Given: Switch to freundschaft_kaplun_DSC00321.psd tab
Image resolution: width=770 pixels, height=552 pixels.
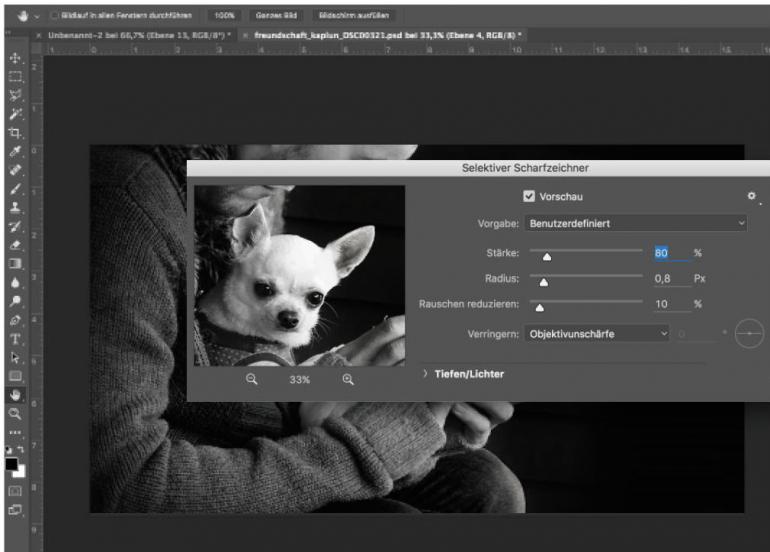Looking at the screenshot, I should click(x=387, y=35).
